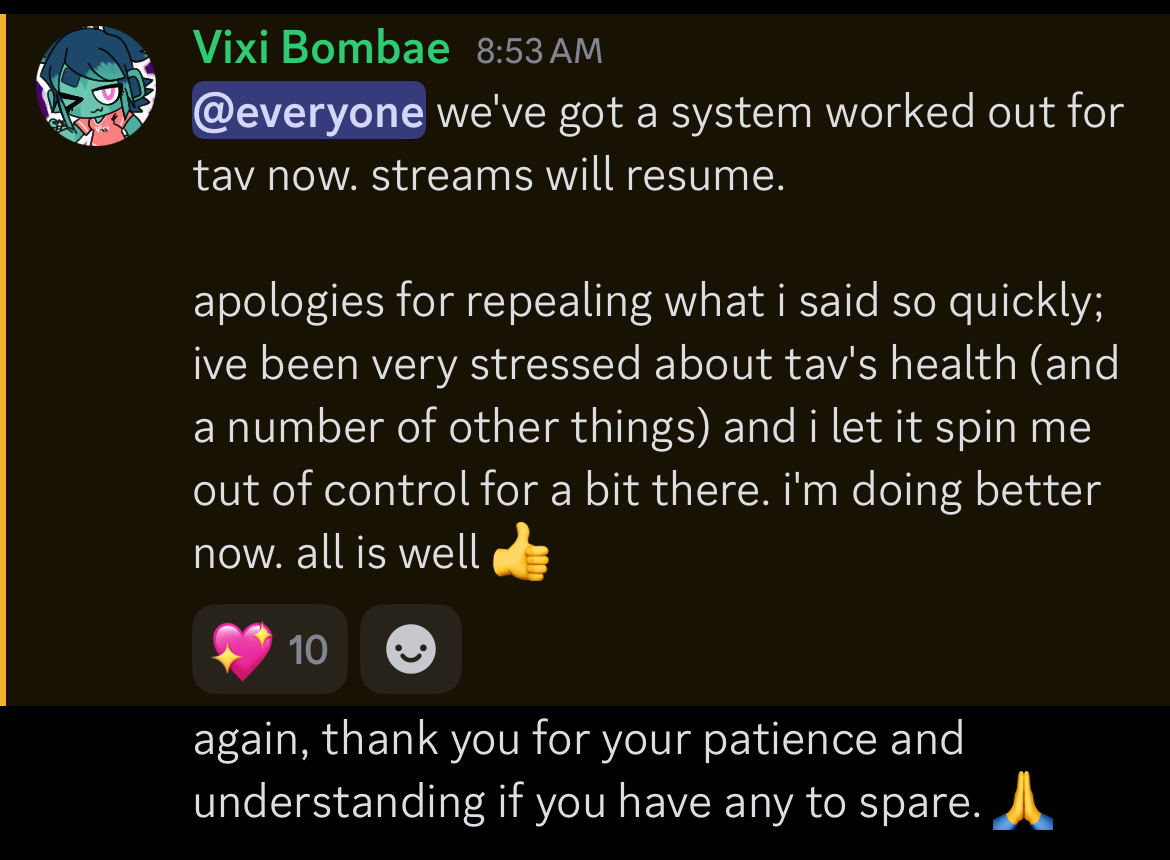Click the text 'streams will resume.'
Image resolution: width=1170 pixels, height=860 pixels.
tap(578, 176)
